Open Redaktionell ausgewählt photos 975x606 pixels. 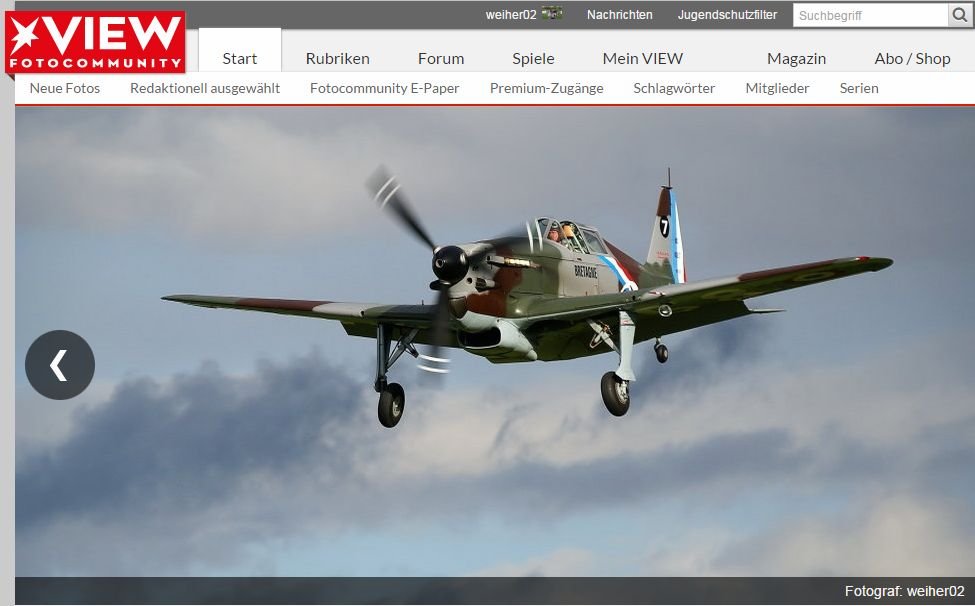pyautogui.click(x=205, y=88)
